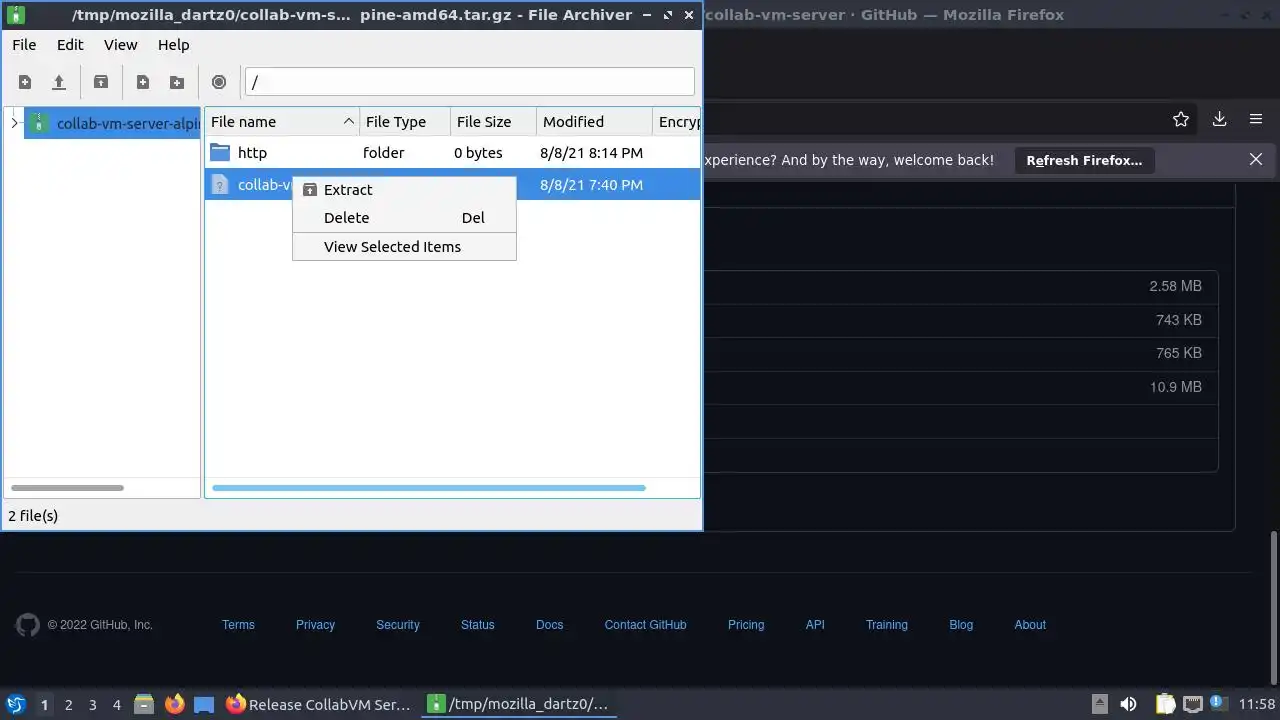
Task: Open the volume control tray icon
Action: point(1129,704)
